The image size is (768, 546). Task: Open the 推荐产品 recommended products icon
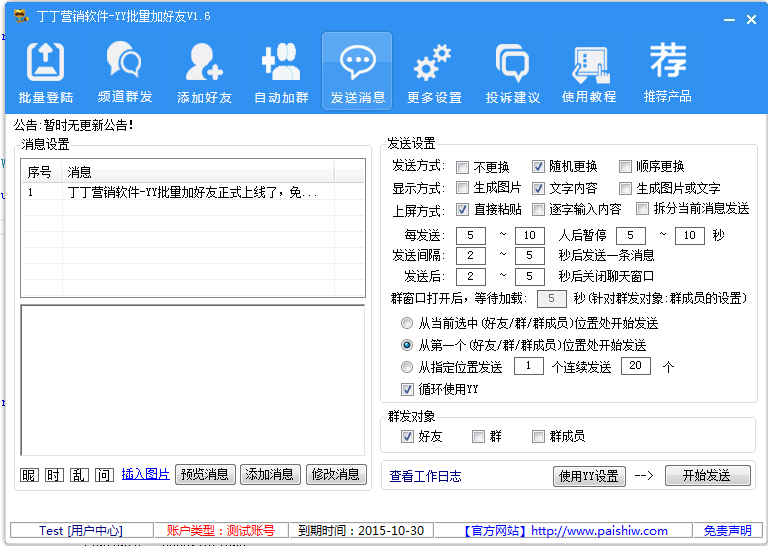tap(667, 72)
